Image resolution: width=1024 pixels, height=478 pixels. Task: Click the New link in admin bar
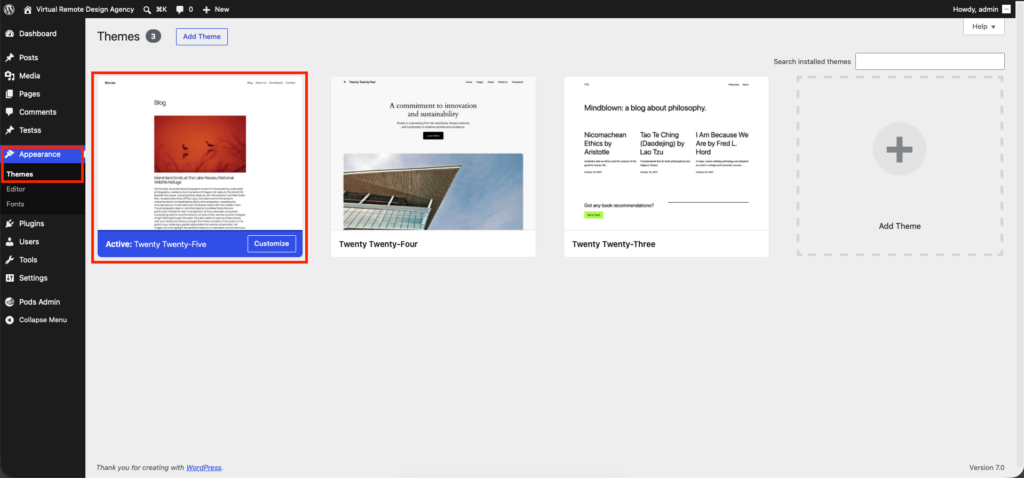[222, 9]
